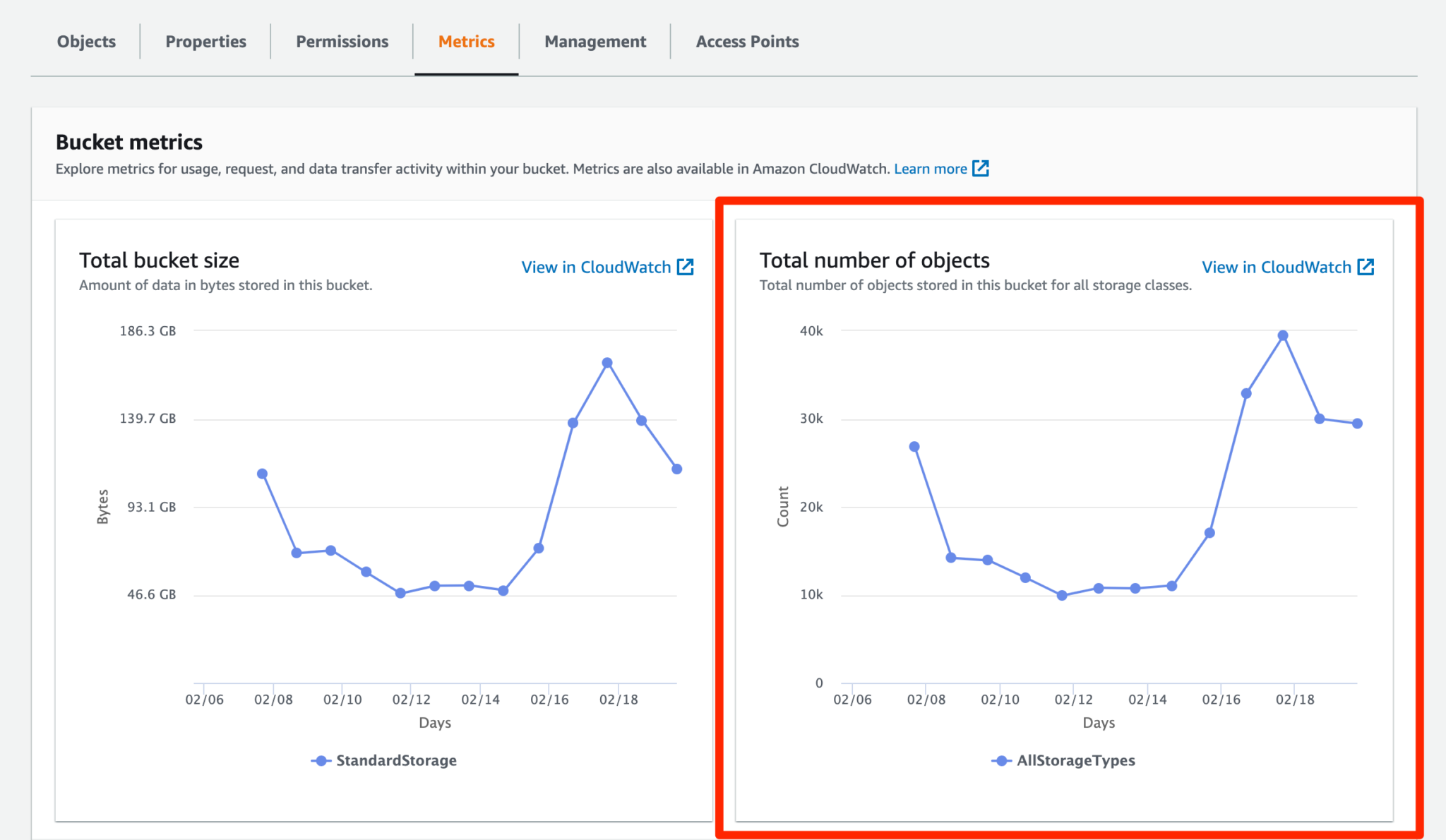Screen dimensions: 1446x840
Task: Expand the Total bucket size chart panel
Action: 159,260
